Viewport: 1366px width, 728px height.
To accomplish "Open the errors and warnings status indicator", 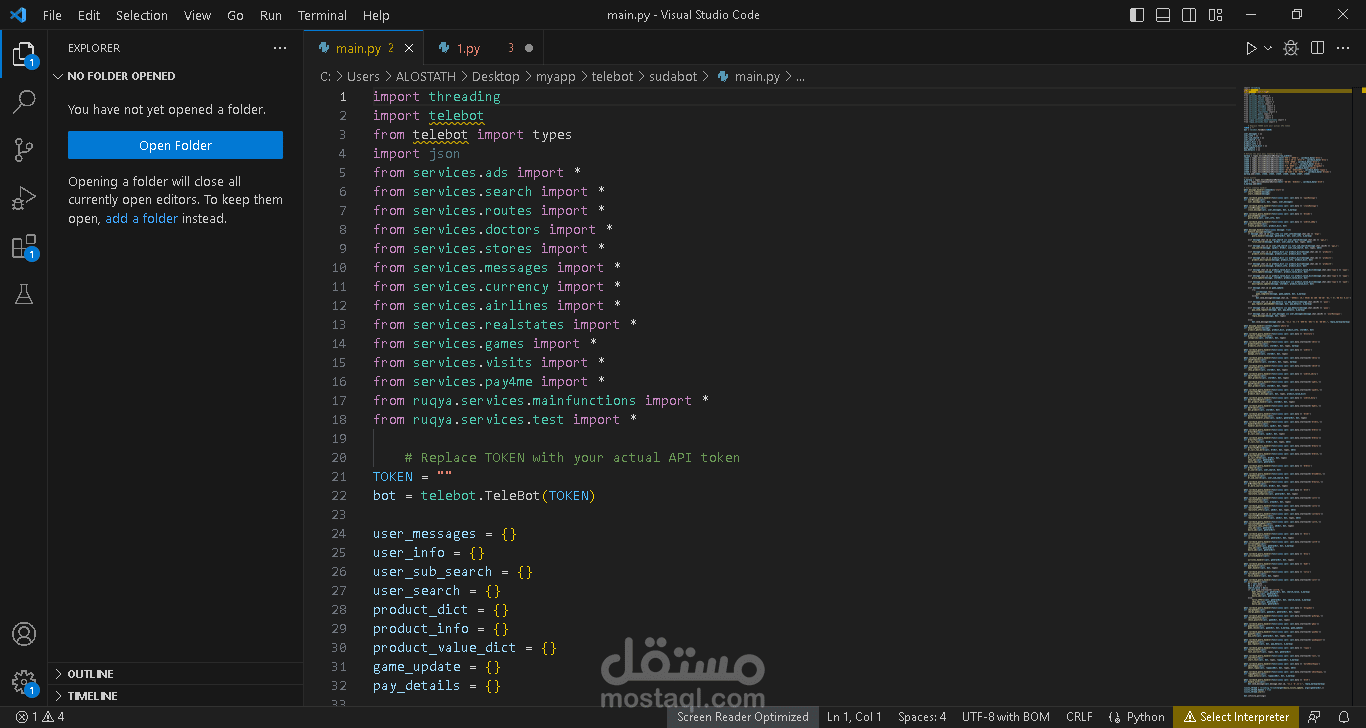I will pos(40,717).
